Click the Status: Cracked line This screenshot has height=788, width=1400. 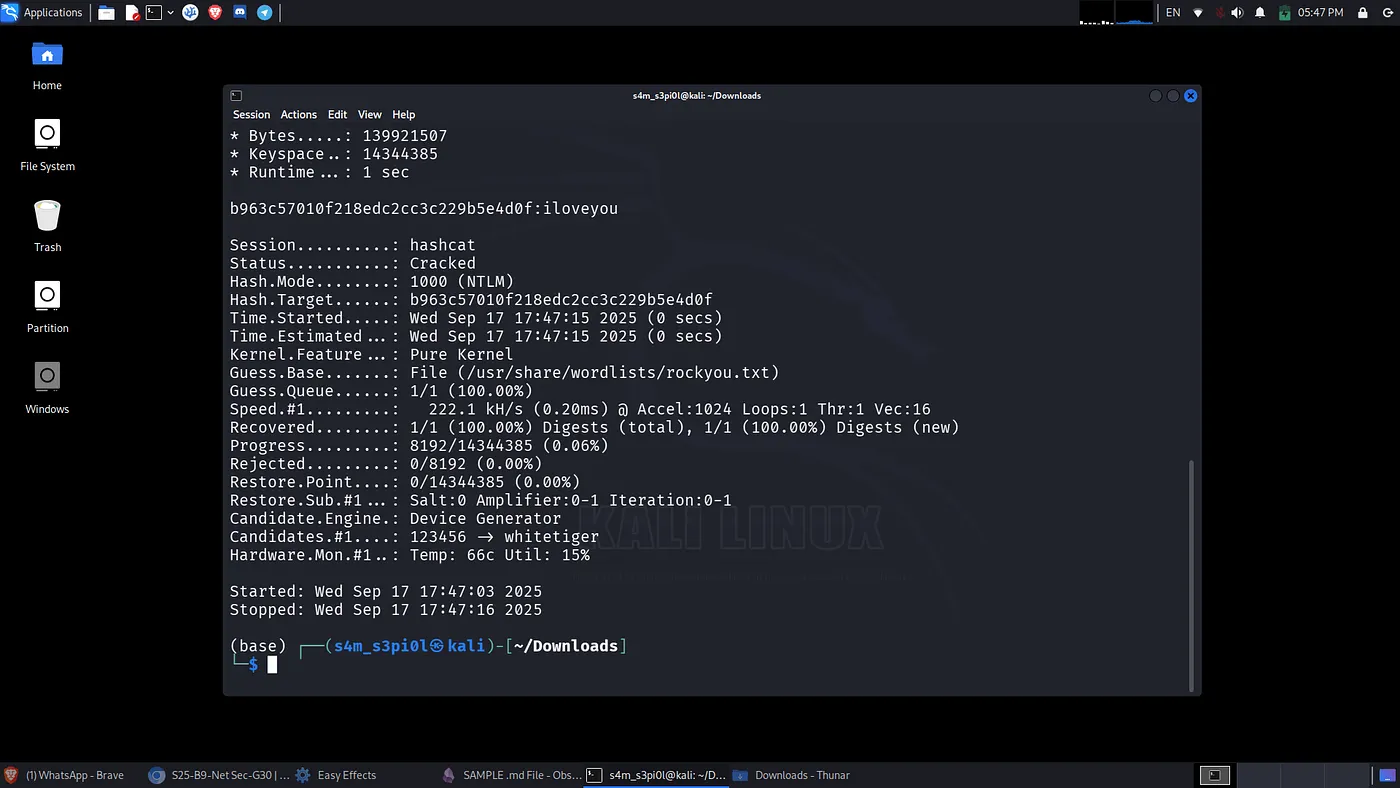353,263
